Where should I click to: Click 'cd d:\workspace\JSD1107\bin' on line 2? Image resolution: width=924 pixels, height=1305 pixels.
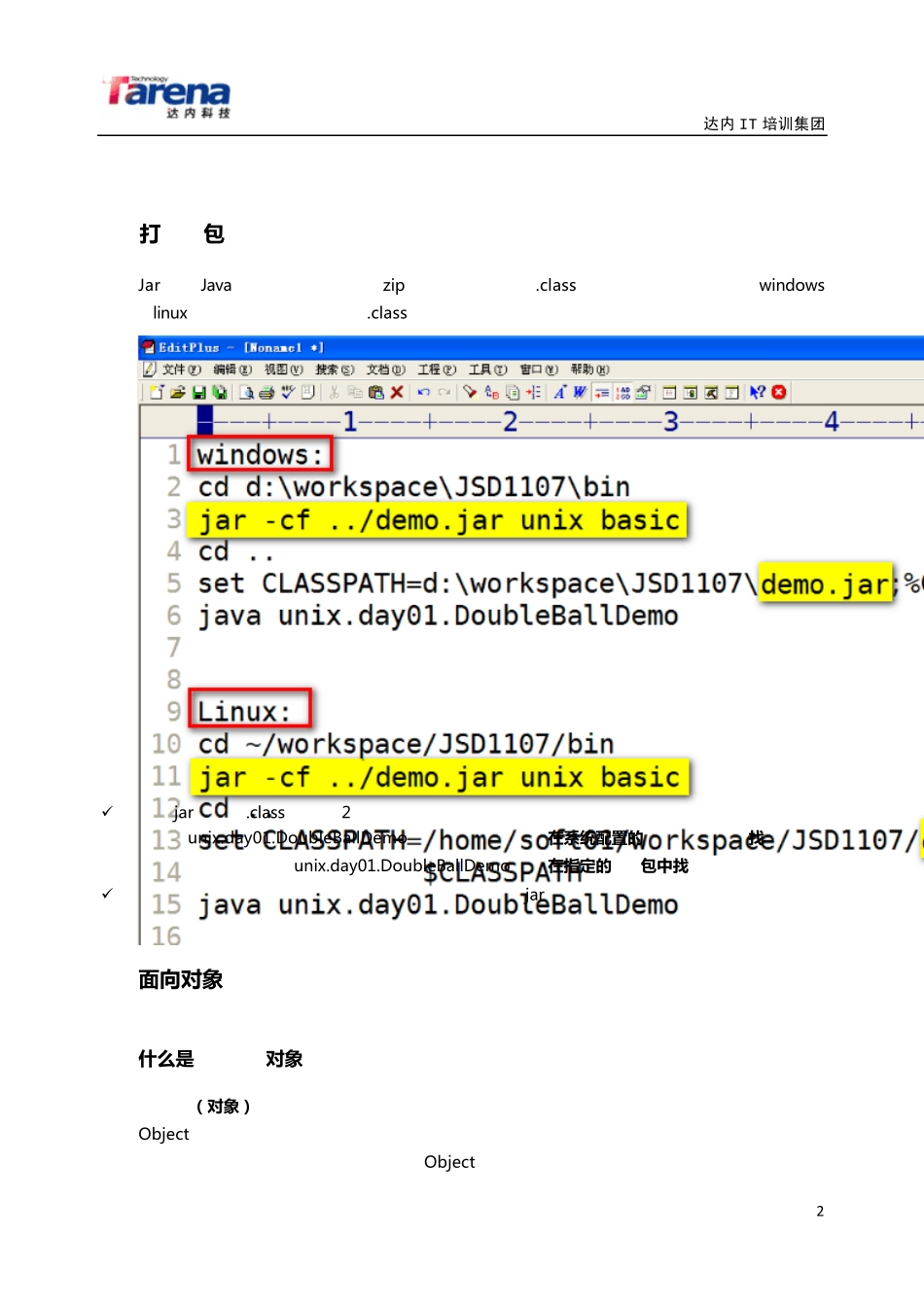pyautogui.click(x=414, y=486)
